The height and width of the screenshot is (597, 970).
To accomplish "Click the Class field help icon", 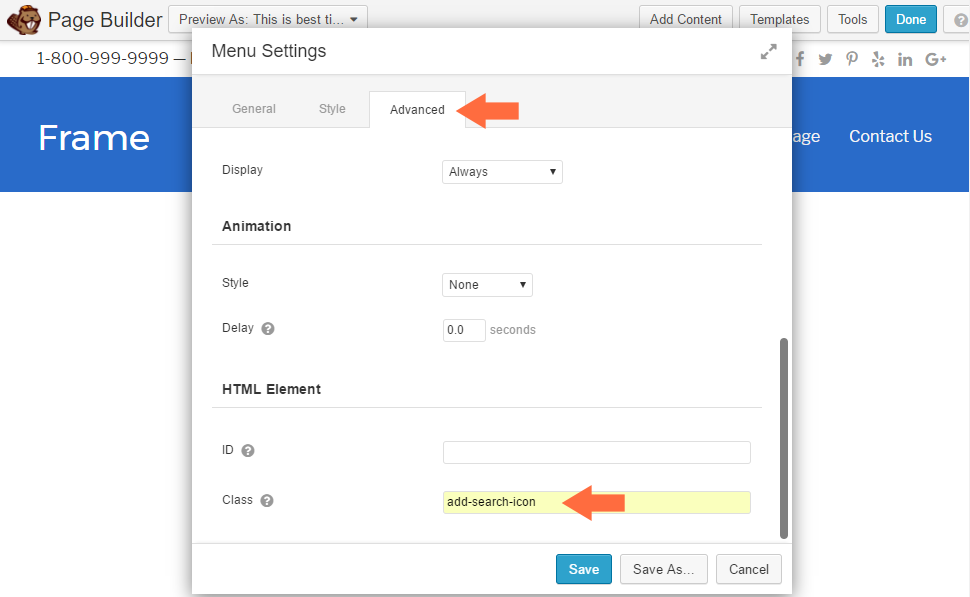I will pos(267,501).
